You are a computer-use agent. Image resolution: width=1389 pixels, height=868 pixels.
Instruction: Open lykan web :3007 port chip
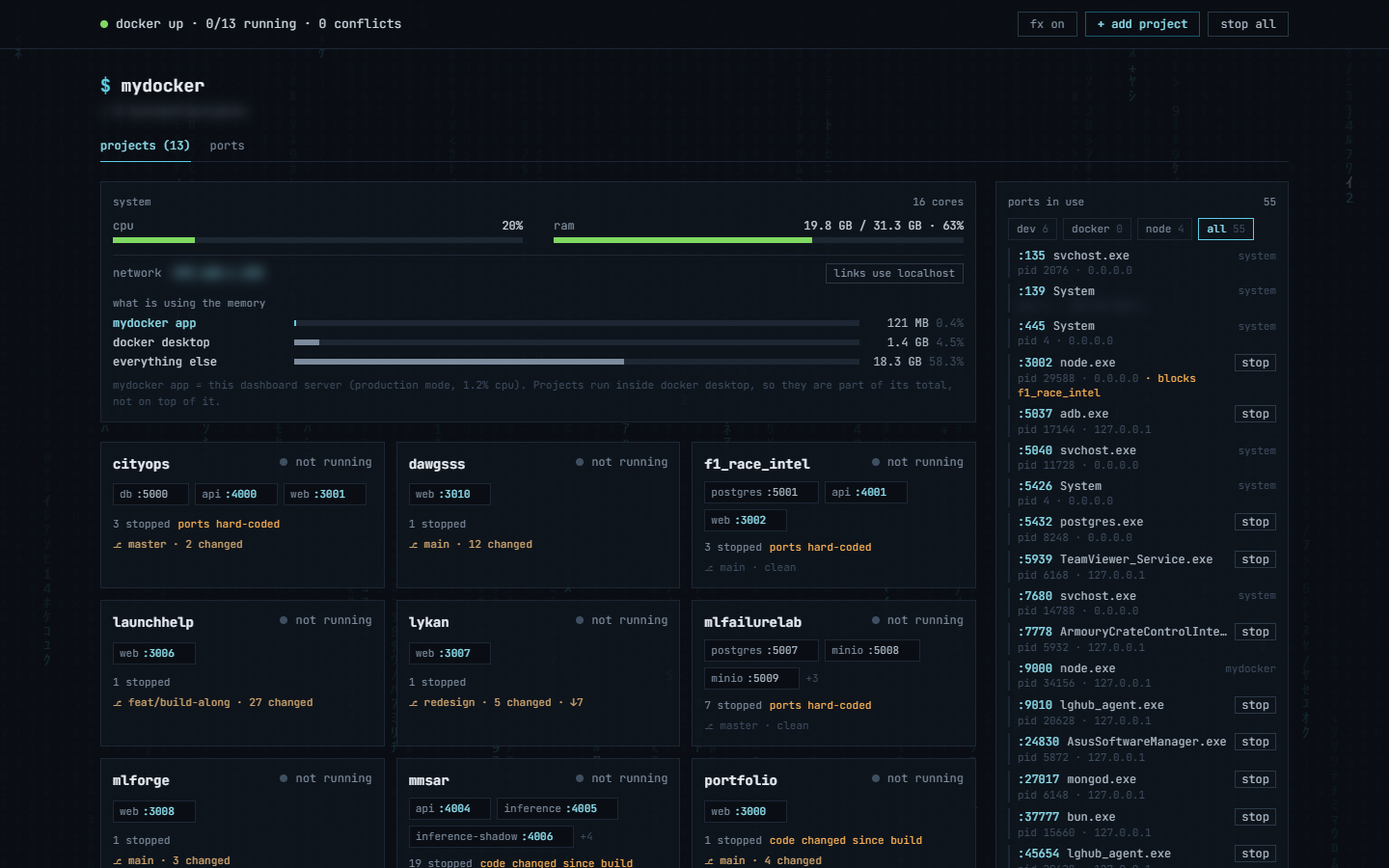click(x=449, y=653)
